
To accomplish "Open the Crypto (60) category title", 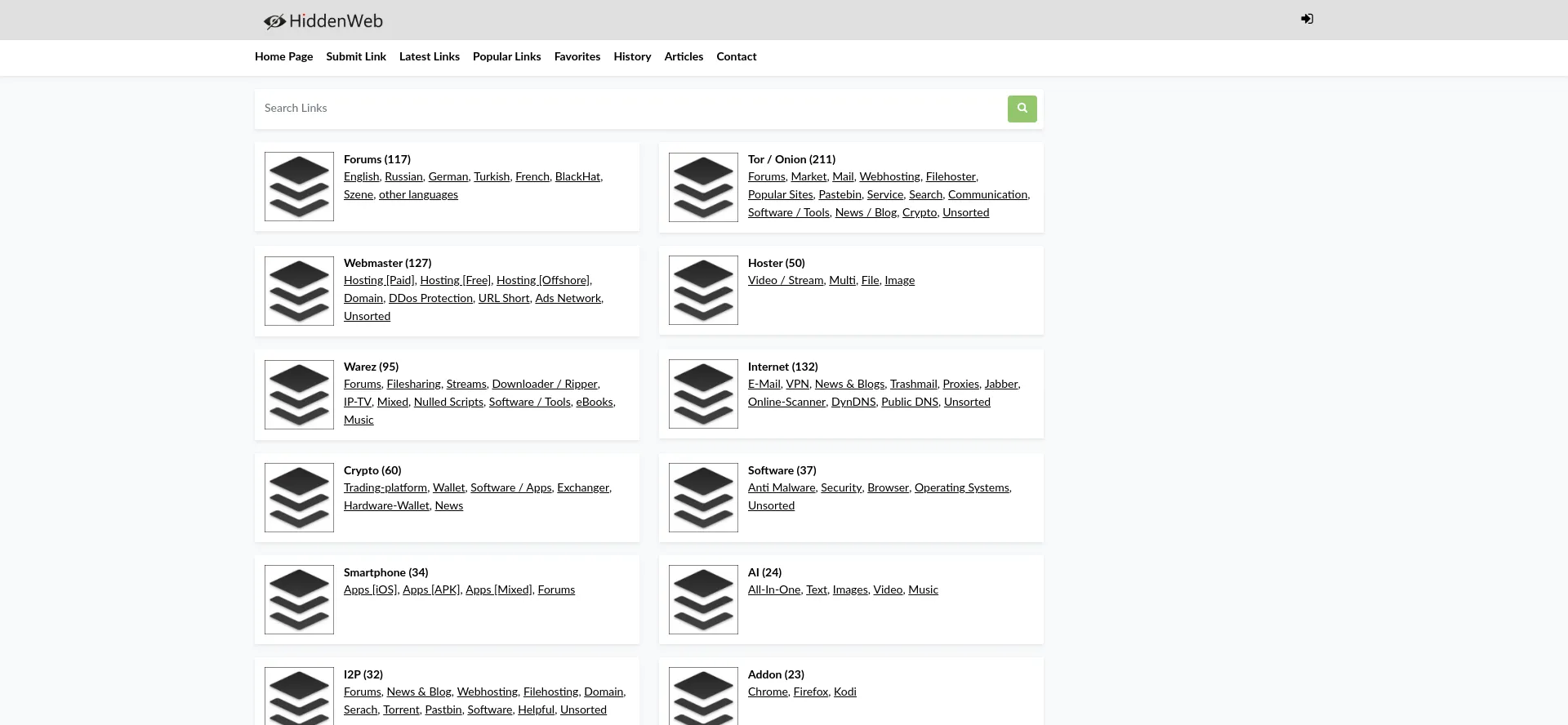I will click(372, 471).
